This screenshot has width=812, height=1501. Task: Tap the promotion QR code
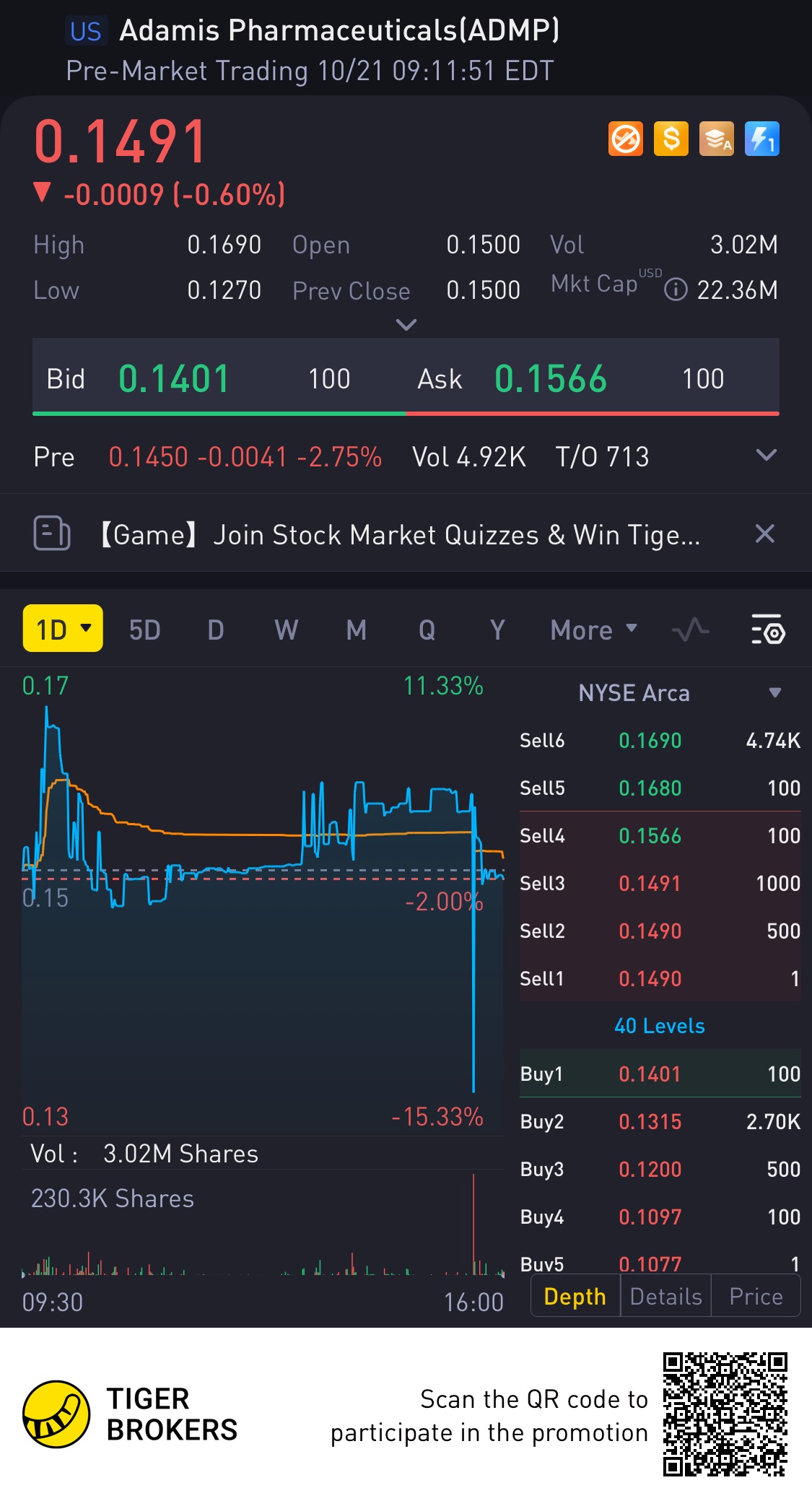click(725, 1414)
